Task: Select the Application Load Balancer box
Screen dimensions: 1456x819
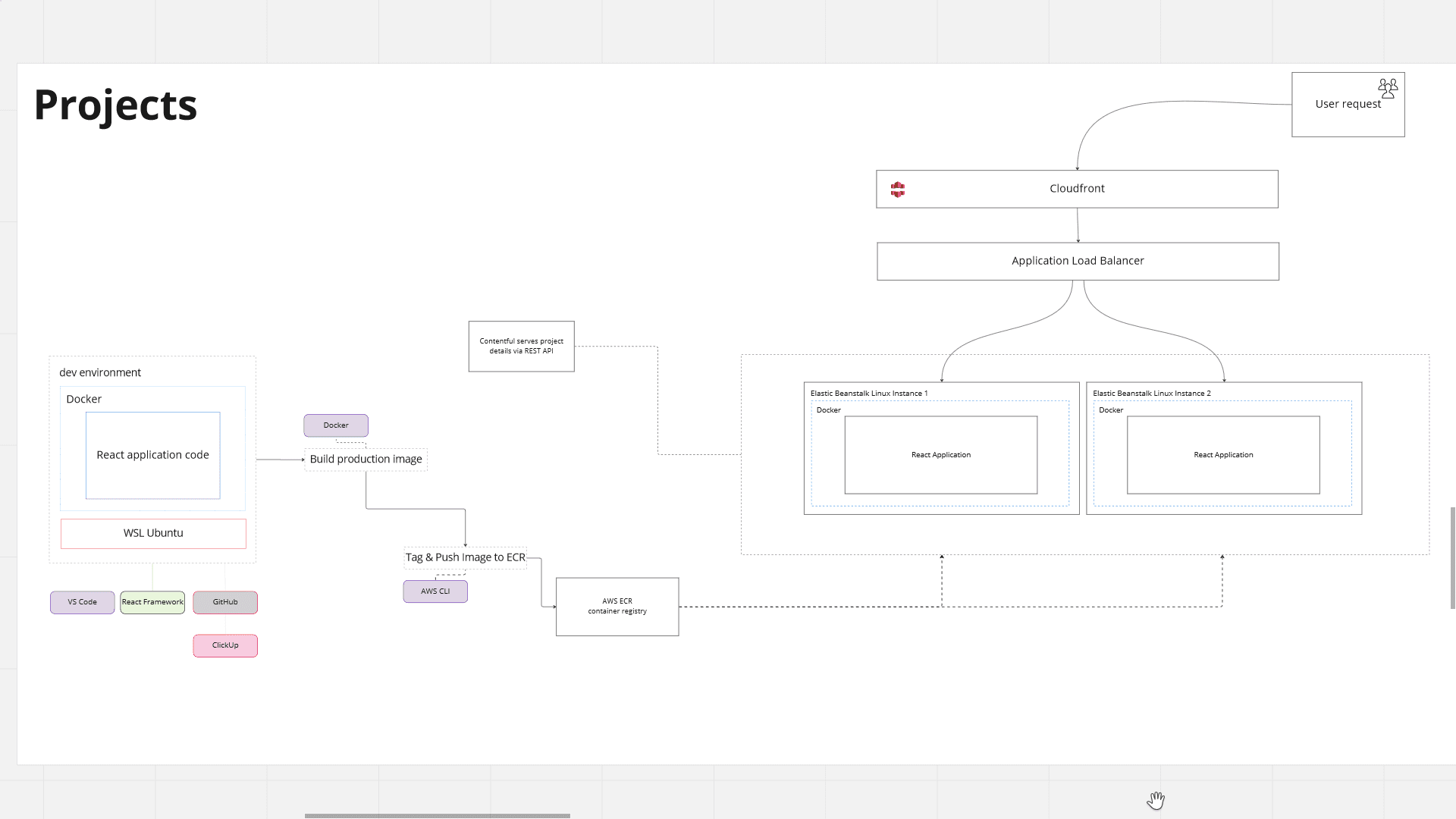Action: [x=1078, y=261]
